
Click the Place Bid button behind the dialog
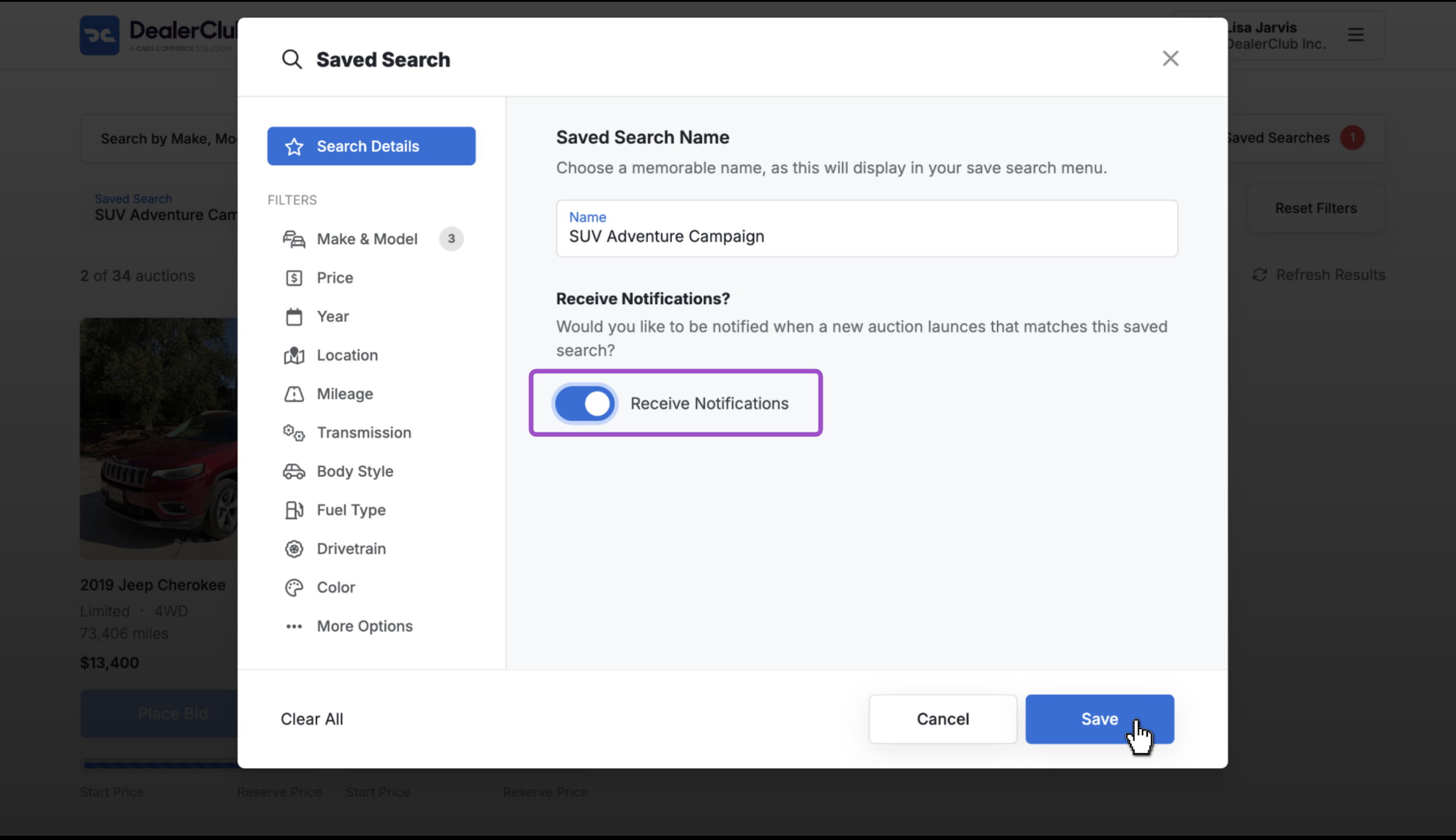coord(159,714)
